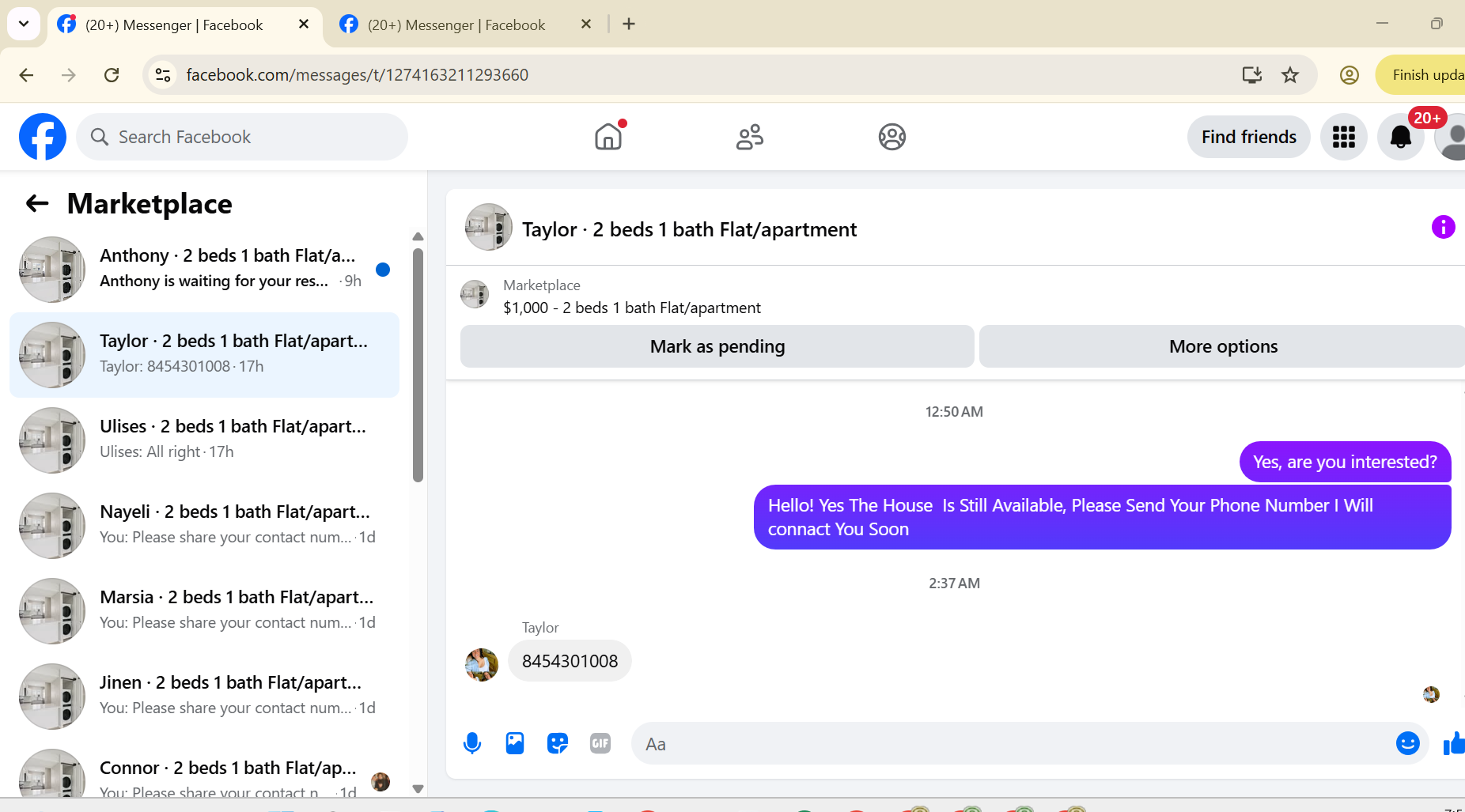Open the emoji picker
Image resolution: width=1465 pixels, height=812 pixels.
tap(1407, 743)
